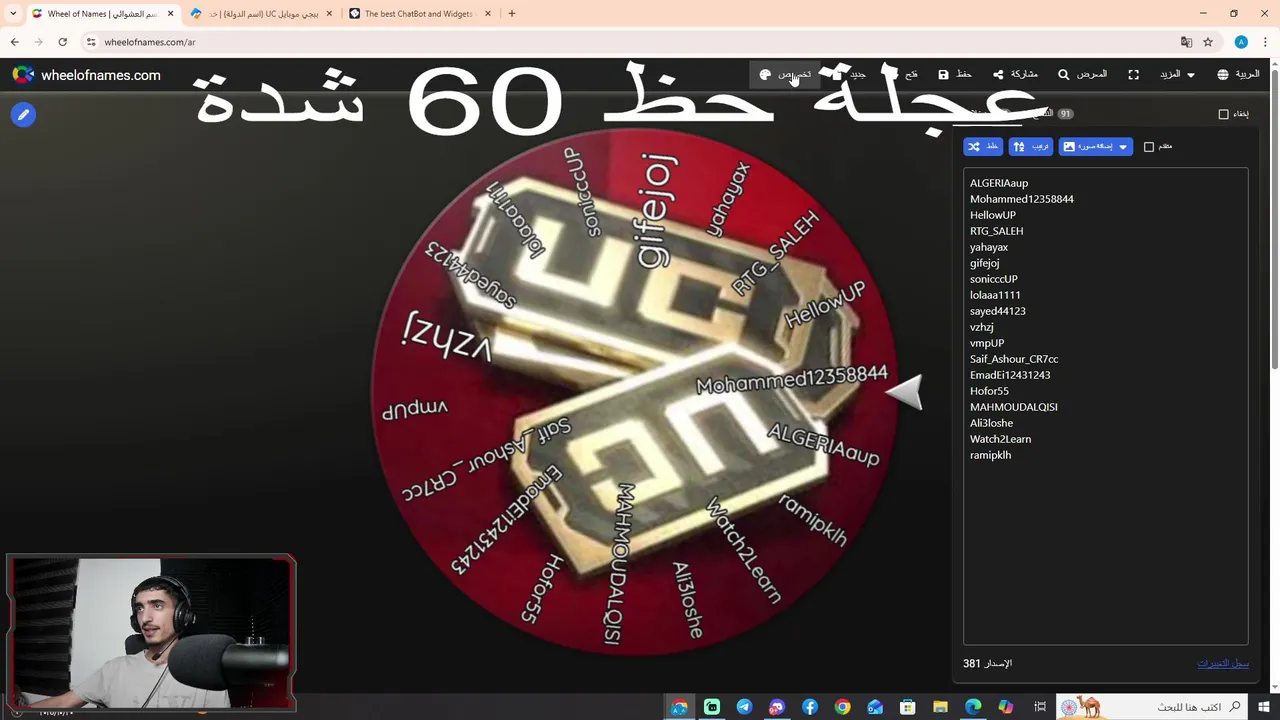The height and width of the screenshot is (720, 1280).
Task: Open the tab search dropdown arrow
Action: click(x=13, y=14)
